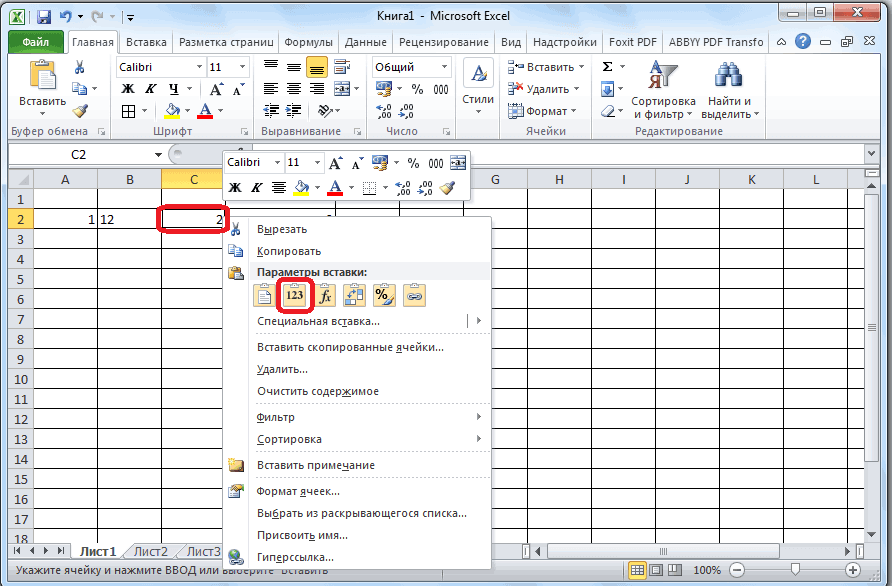Click the Paste Link chain icon
This screenshot has height=586, width=892.
414,295
